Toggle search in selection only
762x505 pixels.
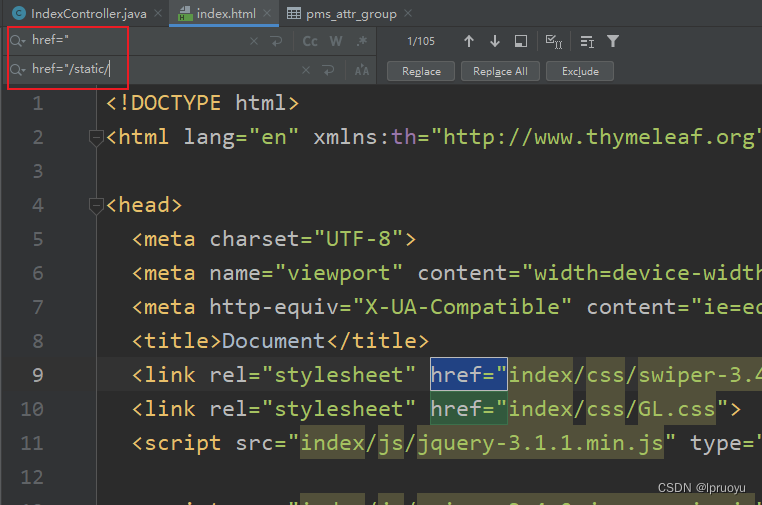(520, 41)
